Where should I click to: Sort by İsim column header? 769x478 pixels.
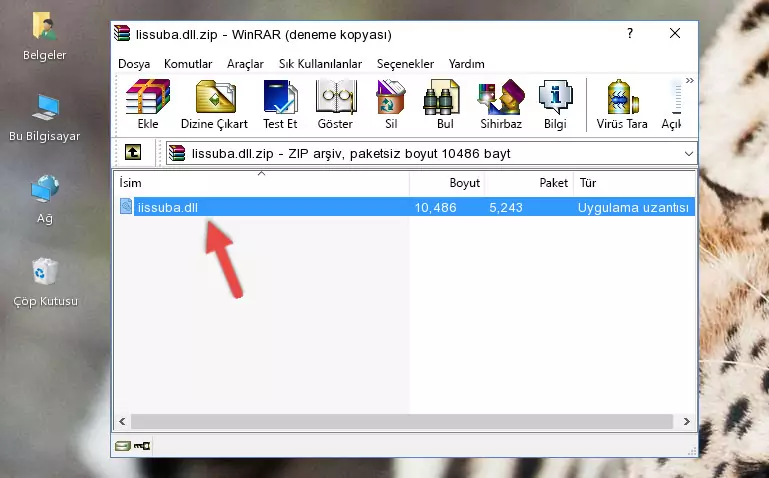tap(262, 183)
